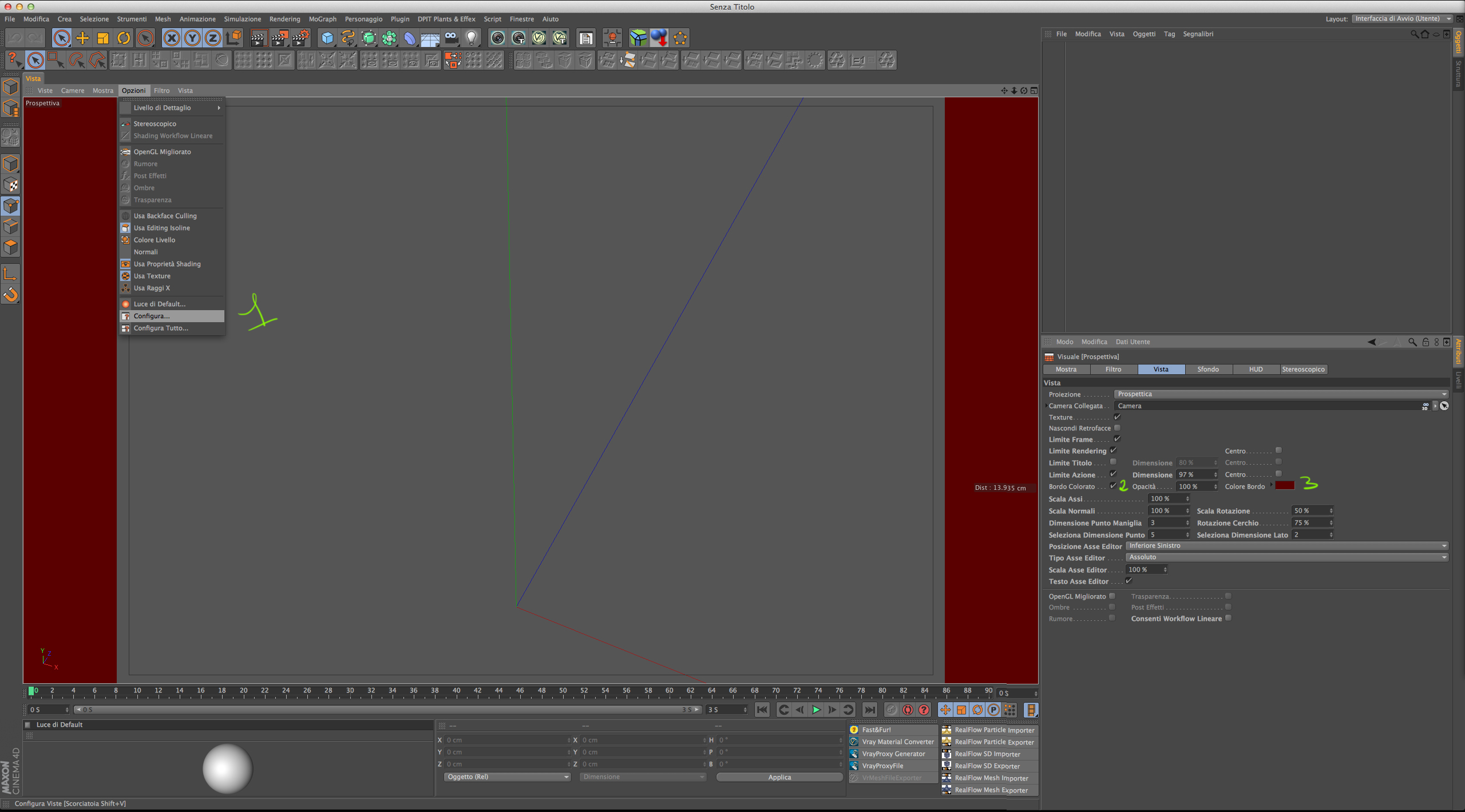Viewport: 1465px width, 812px height.
Task: Open the Proiezione dropdown
Action: tap(1281, 394)
